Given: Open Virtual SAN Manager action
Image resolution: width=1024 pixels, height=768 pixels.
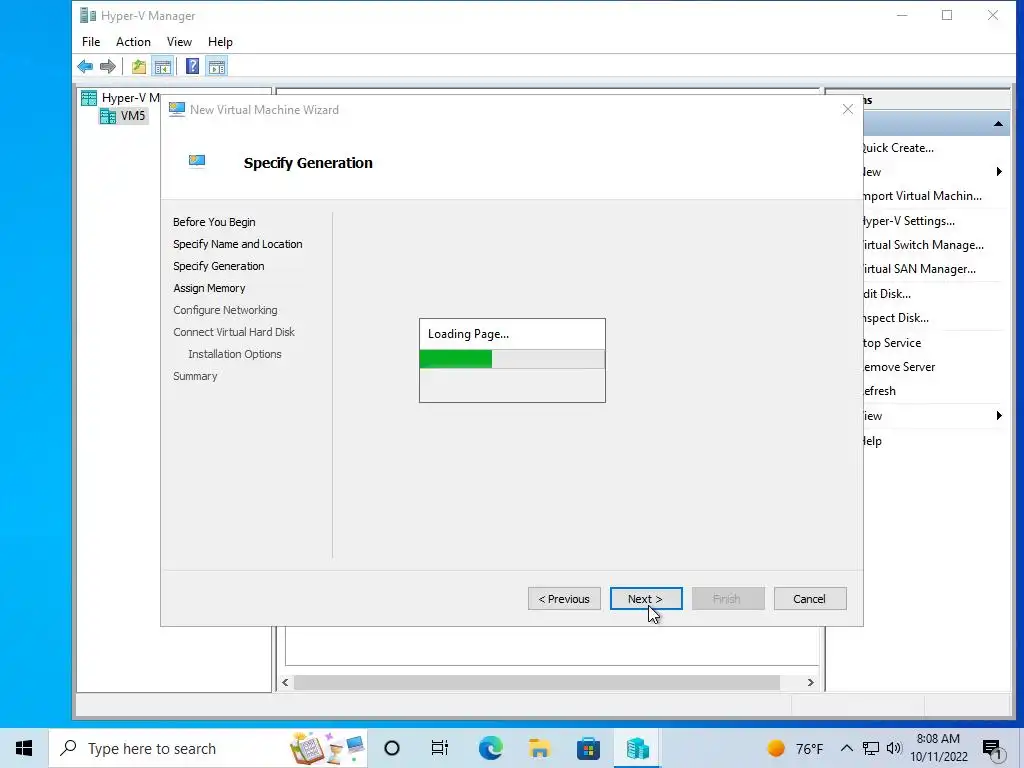Looking at the screenshot, I should coord(919,269).
